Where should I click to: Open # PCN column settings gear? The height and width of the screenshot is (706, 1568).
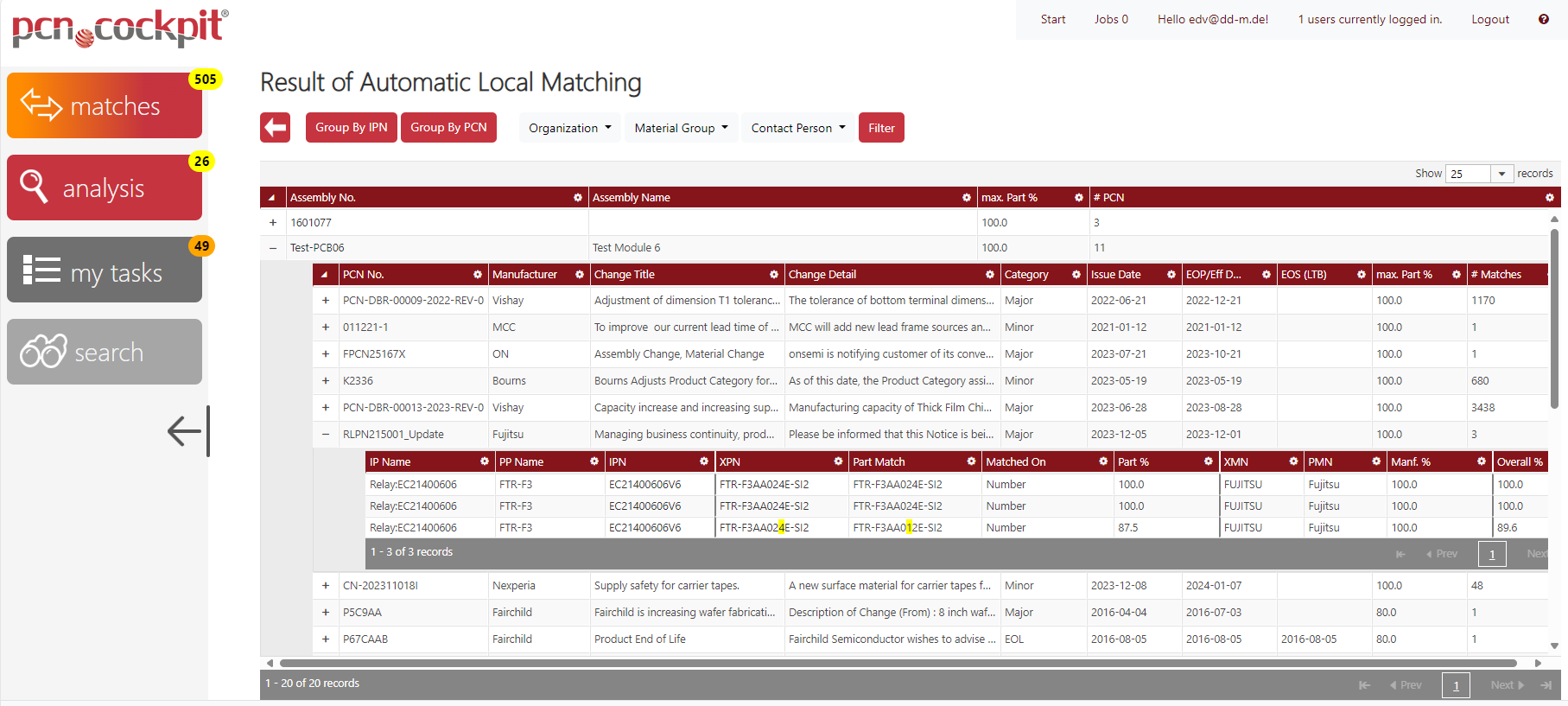[1550, 198]
